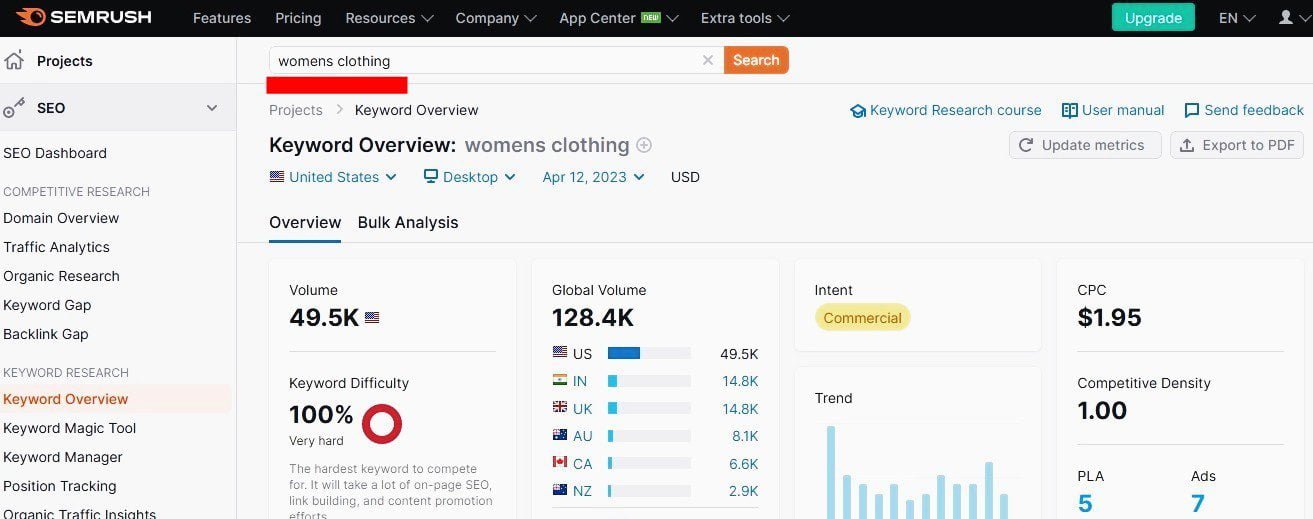Click the orange Search button
The height and width of the screenshot is (519, 1313).
[x=756, y=60]
